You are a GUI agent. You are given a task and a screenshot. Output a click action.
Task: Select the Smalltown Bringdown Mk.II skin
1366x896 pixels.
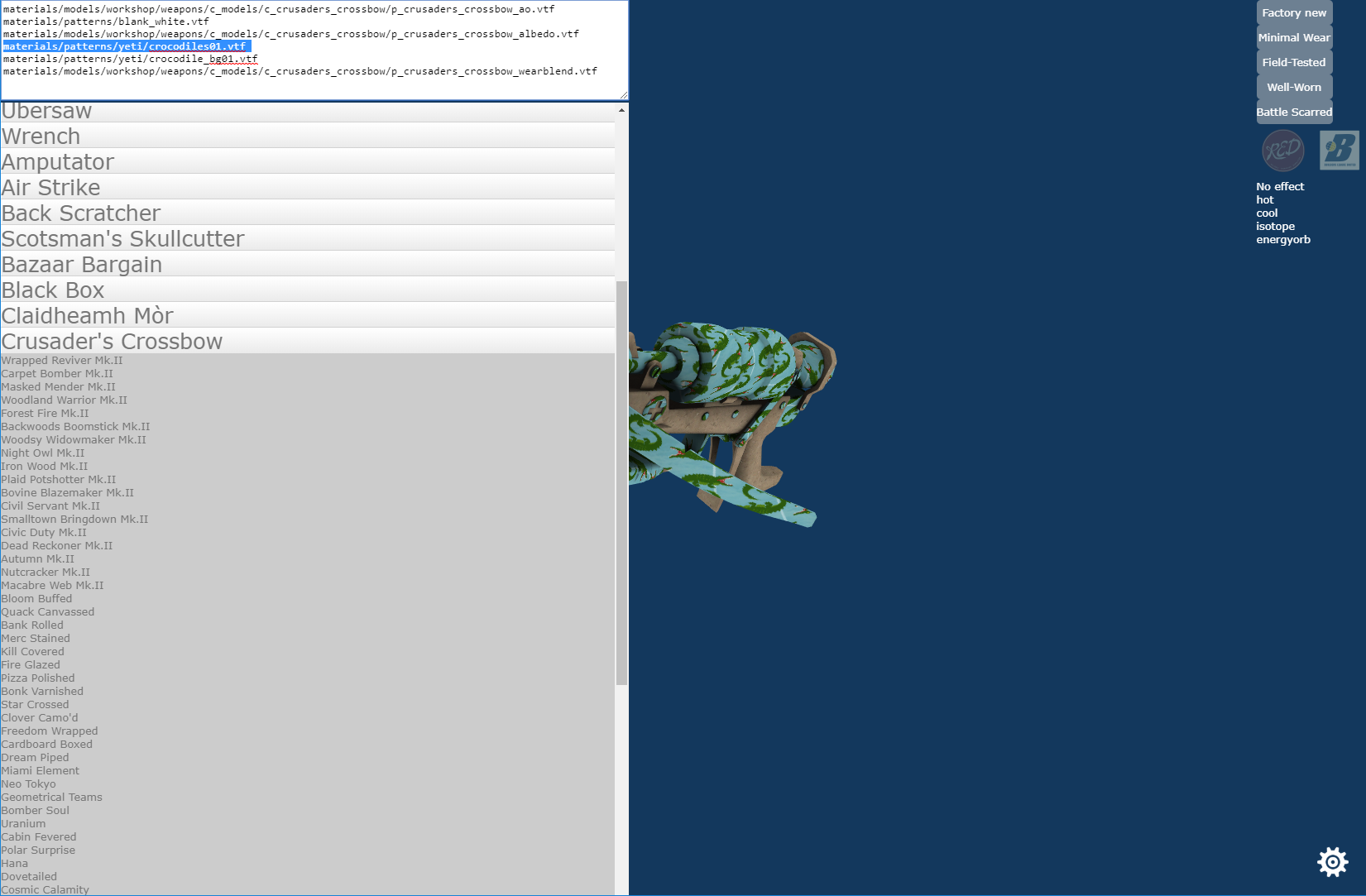click(x=74, y=520)
